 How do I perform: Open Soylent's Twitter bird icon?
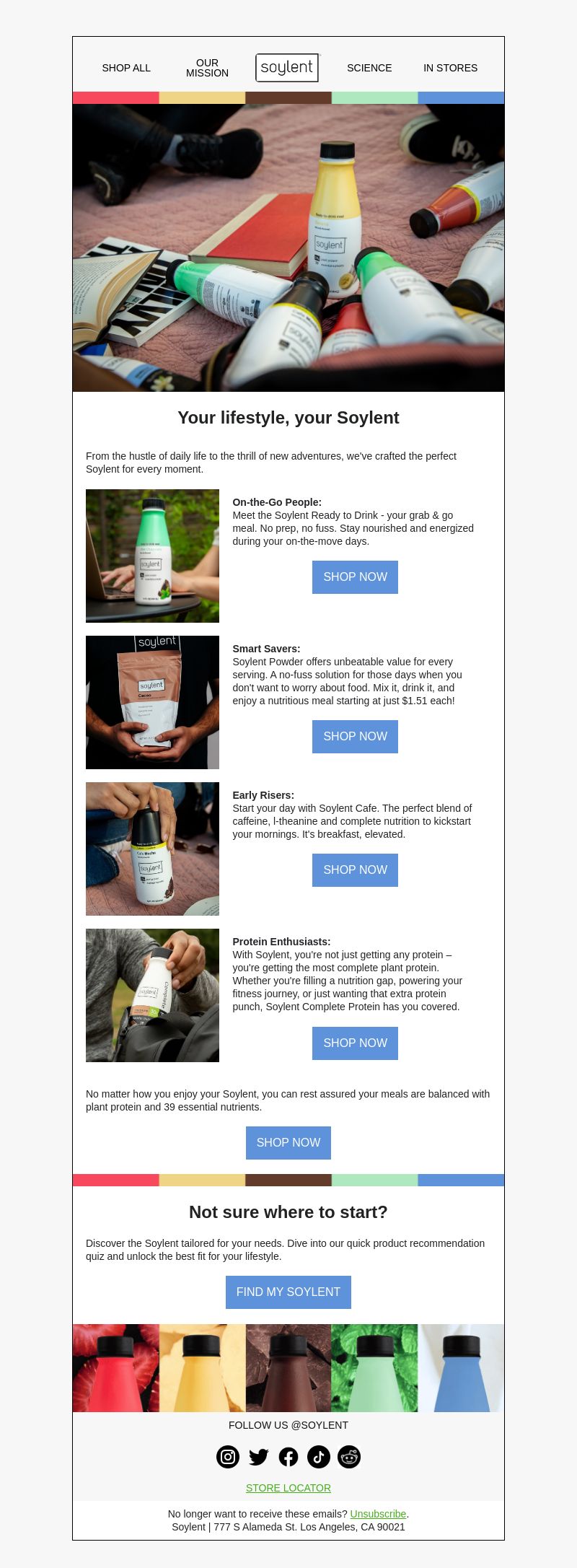pos(258,1457)
